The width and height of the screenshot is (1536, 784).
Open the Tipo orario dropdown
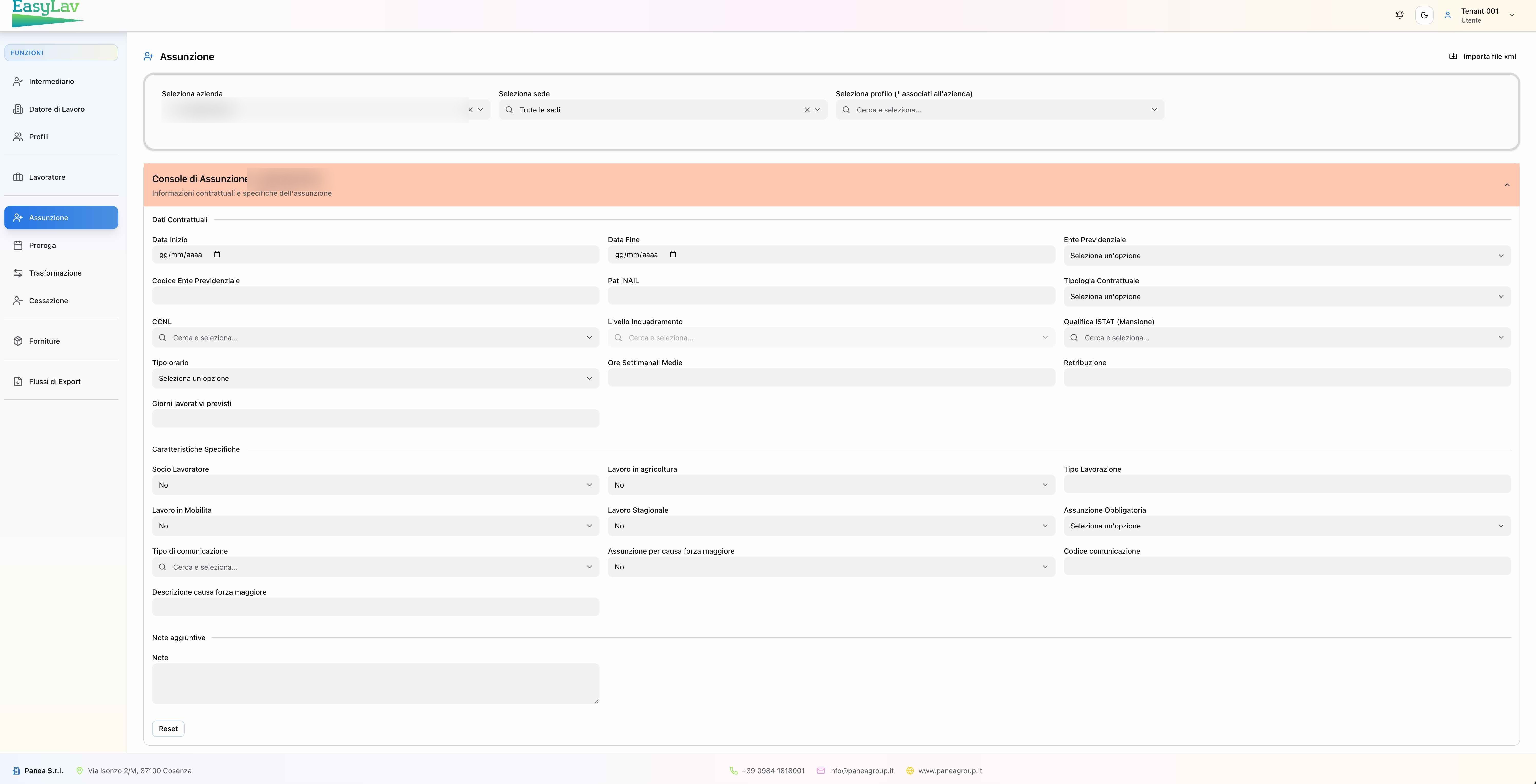[x=376, y=379]
